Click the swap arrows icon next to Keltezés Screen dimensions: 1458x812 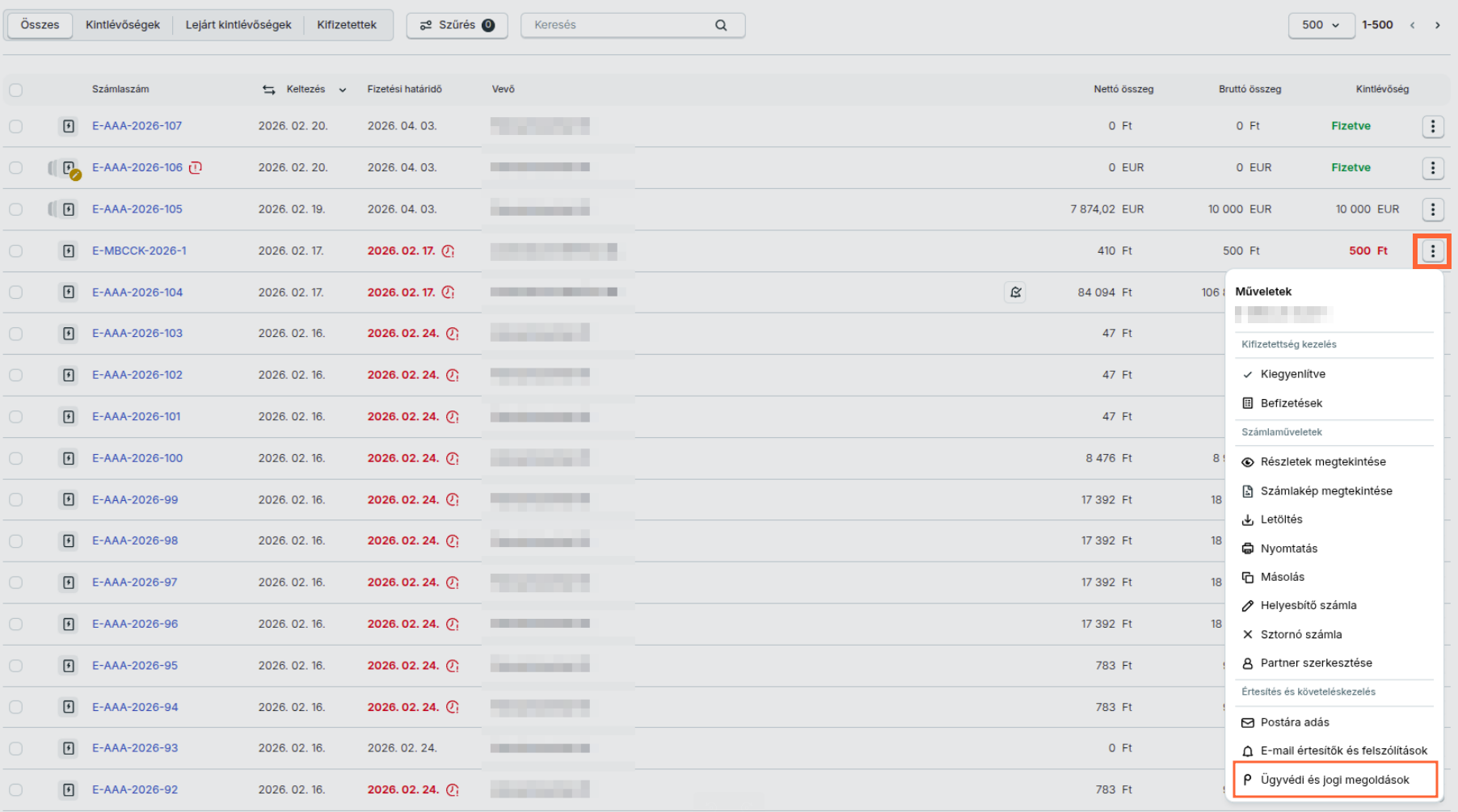pyautogui.click(x=269, y=90)
